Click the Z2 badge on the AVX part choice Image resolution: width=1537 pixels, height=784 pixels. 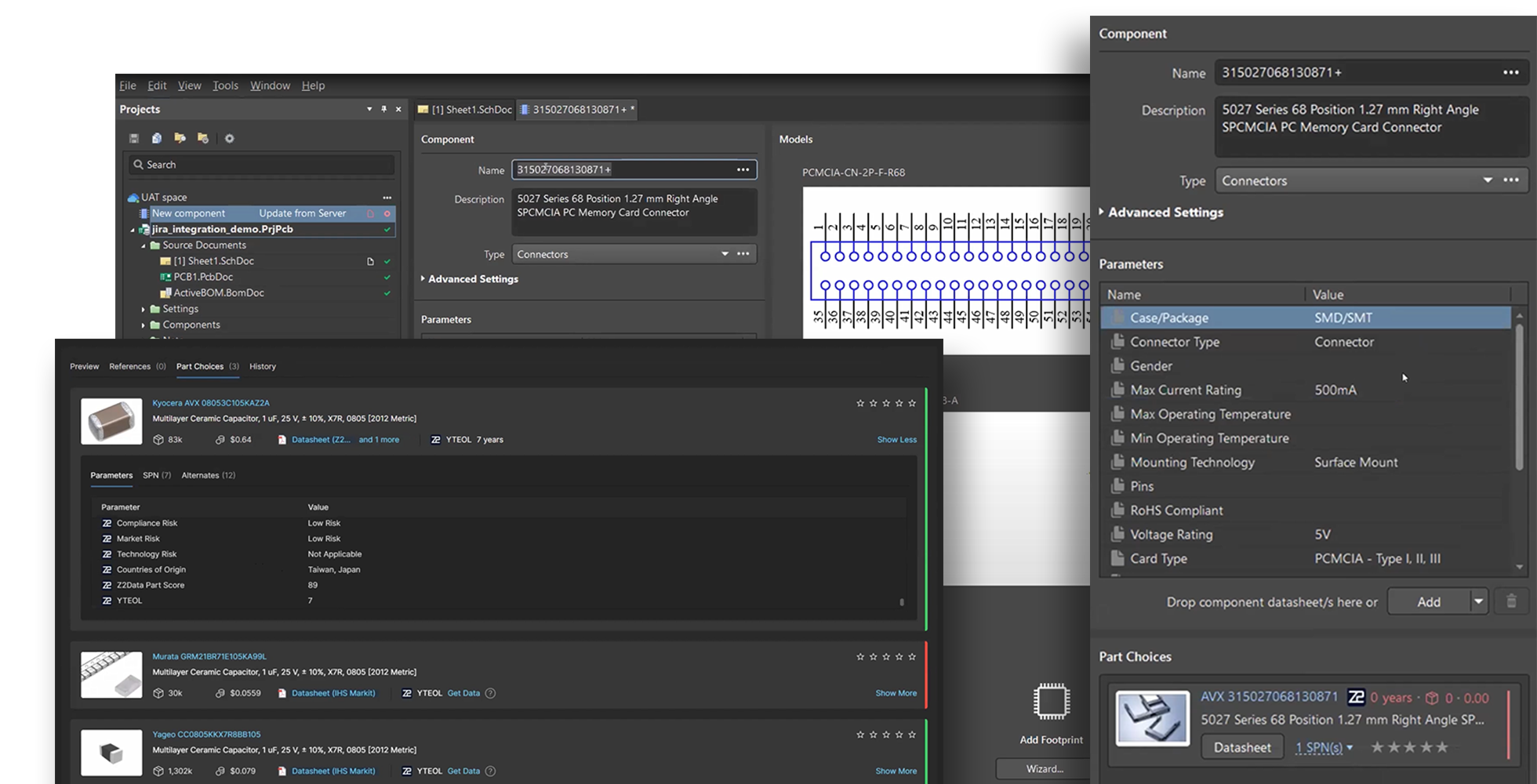[1356, 698]
